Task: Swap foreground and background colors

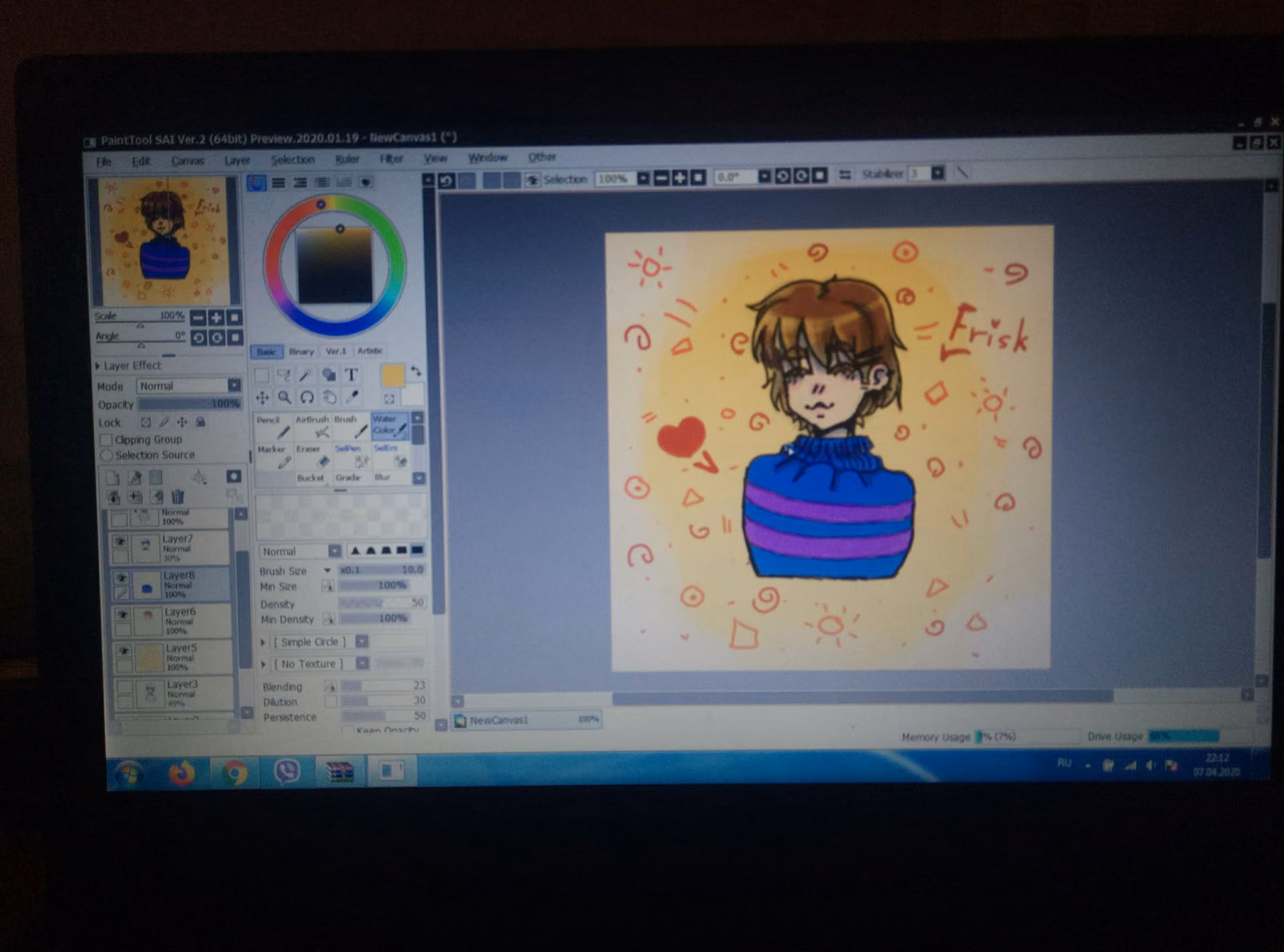Action: pos(416,371)
